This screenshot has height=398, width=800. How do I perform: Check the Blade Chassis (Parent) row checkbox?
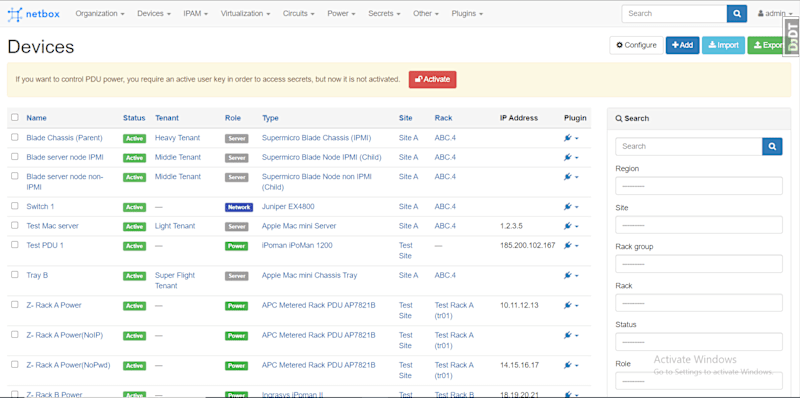click(15, 137)
